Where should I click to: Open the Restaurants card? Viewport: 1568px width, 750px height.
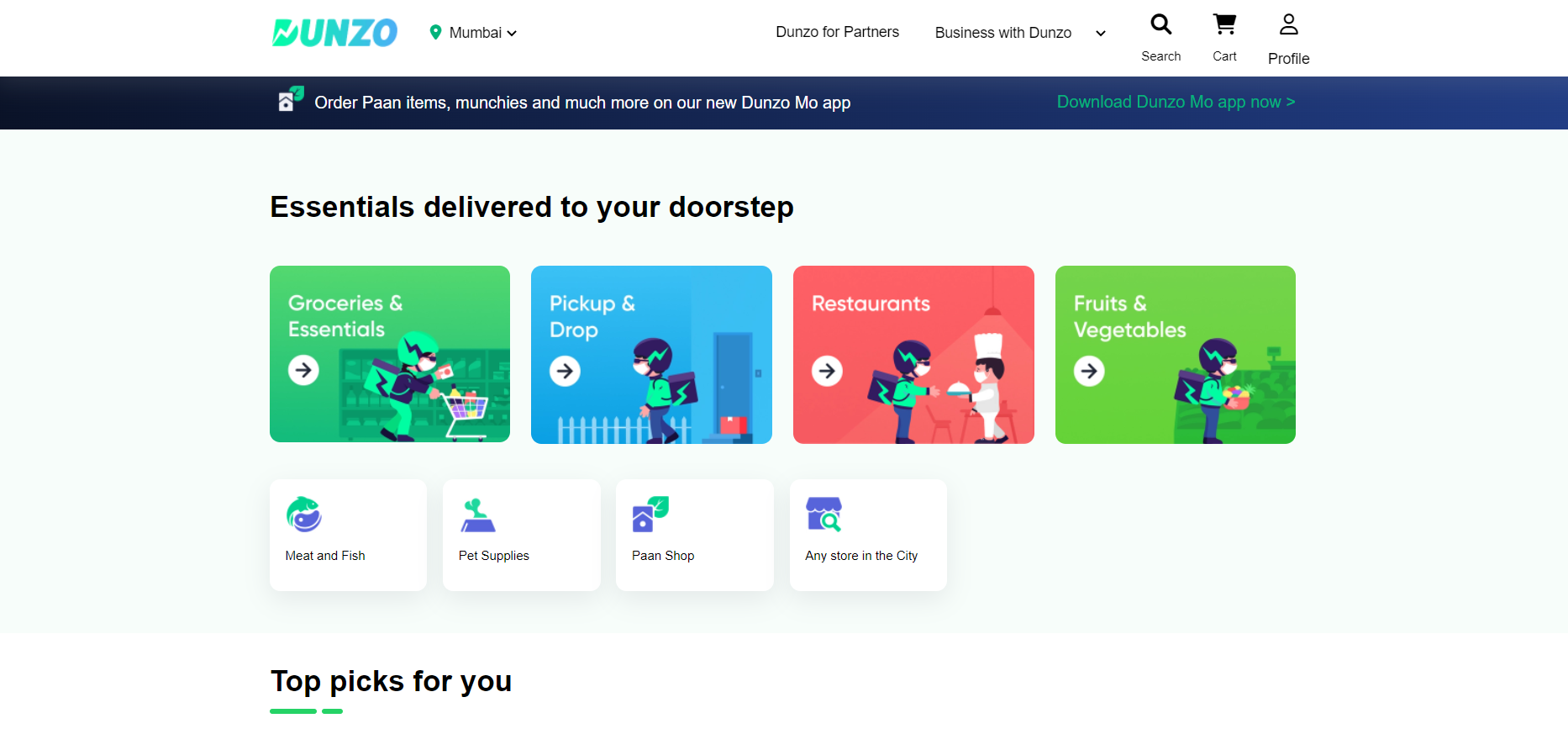click(x=913, y=355)
